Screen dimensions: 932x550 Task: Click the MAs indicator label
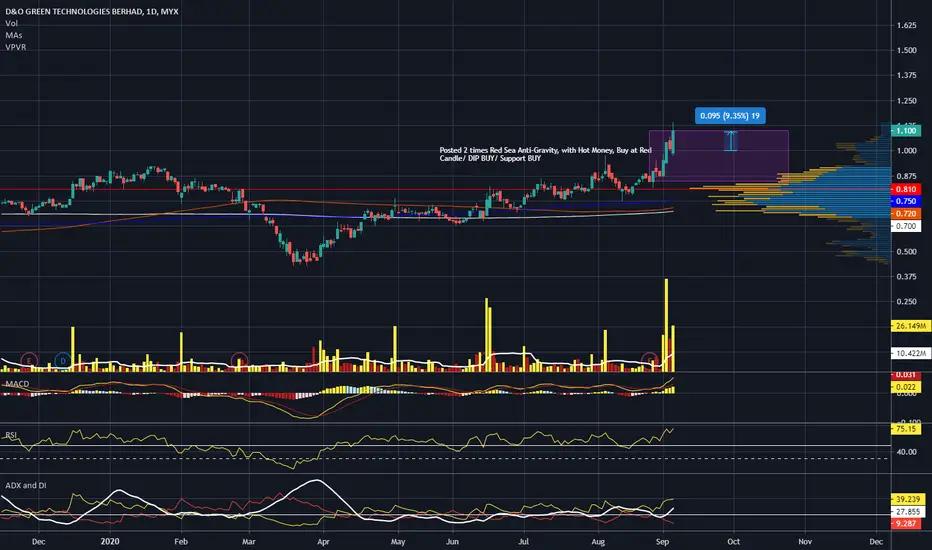[14, 35]
